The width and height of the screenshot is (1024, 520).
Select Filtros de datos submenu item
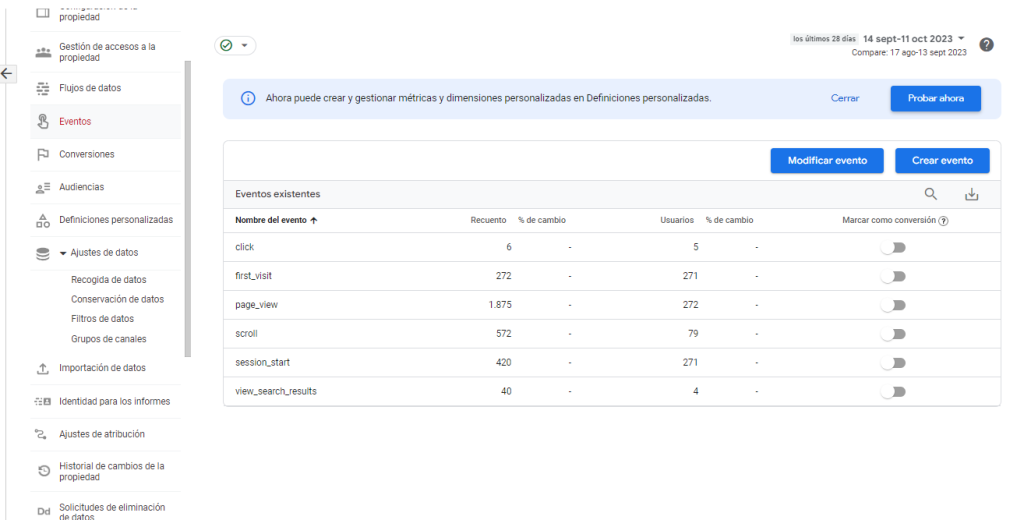102,319
